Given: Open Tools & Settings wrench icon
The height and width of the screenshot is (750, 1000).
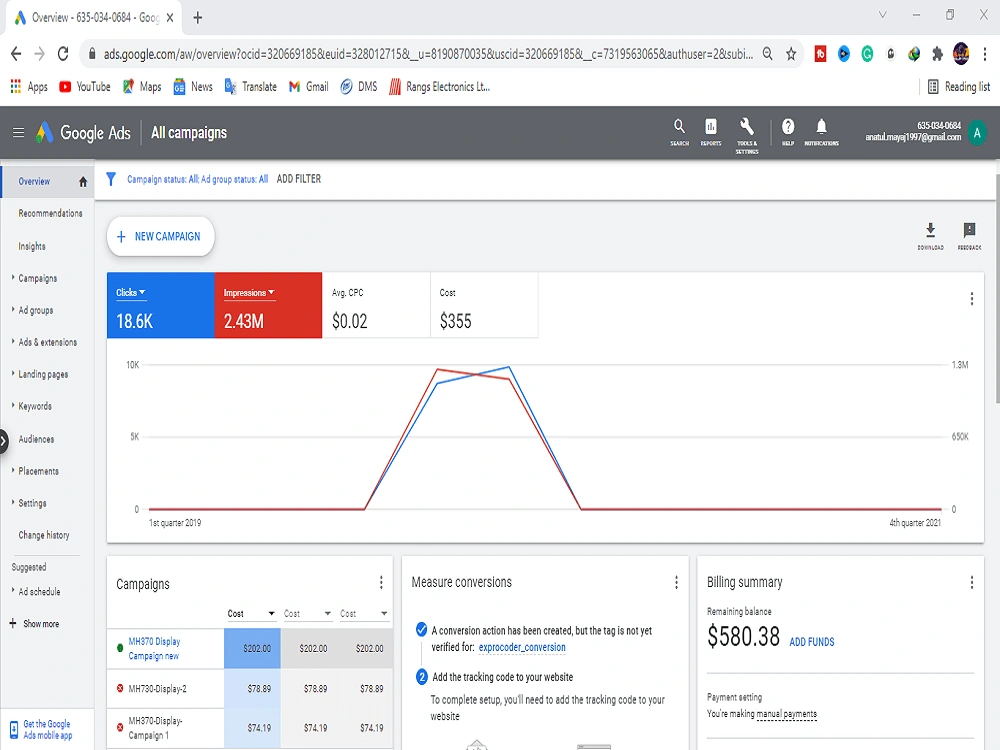Looking at the screenshot, I should pos(747,135).
